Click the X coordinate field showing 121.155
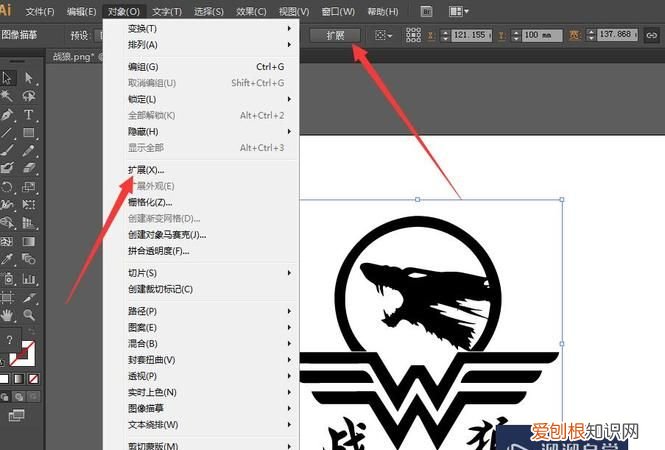 tap(472, 35)
